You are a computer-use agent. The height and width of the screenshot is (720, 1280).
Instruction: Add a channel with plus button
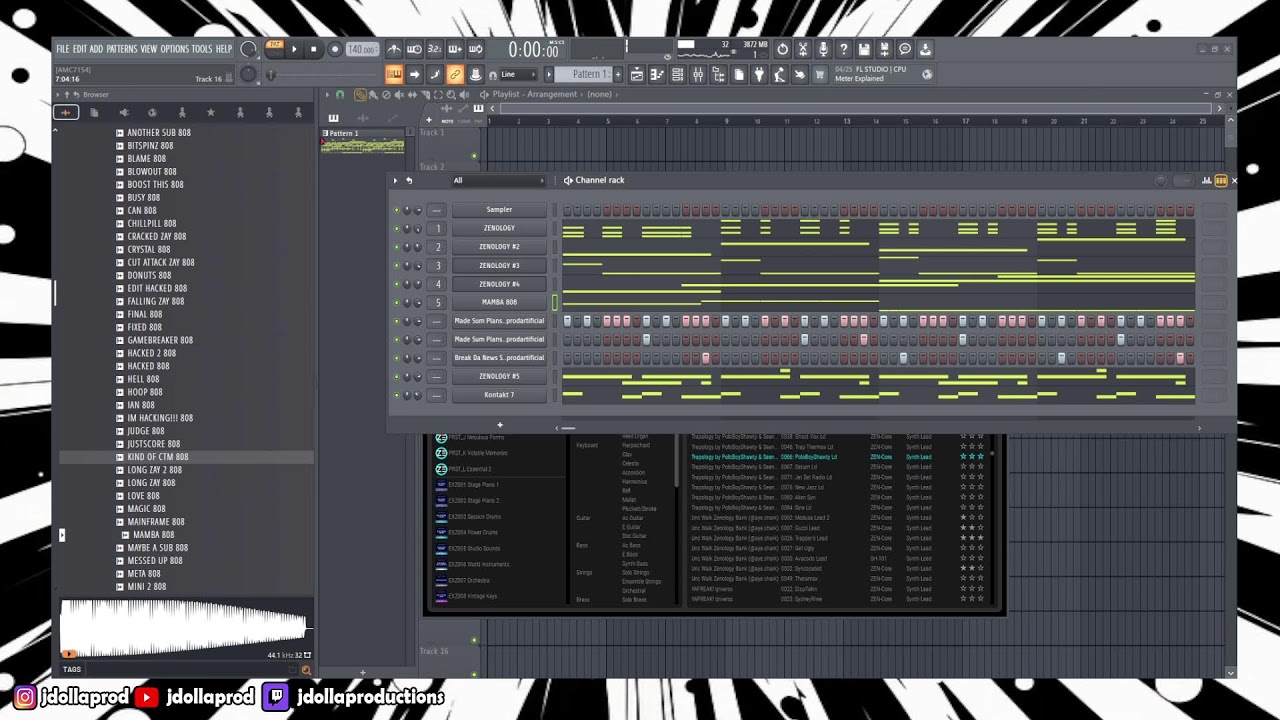tap(500, 425)
